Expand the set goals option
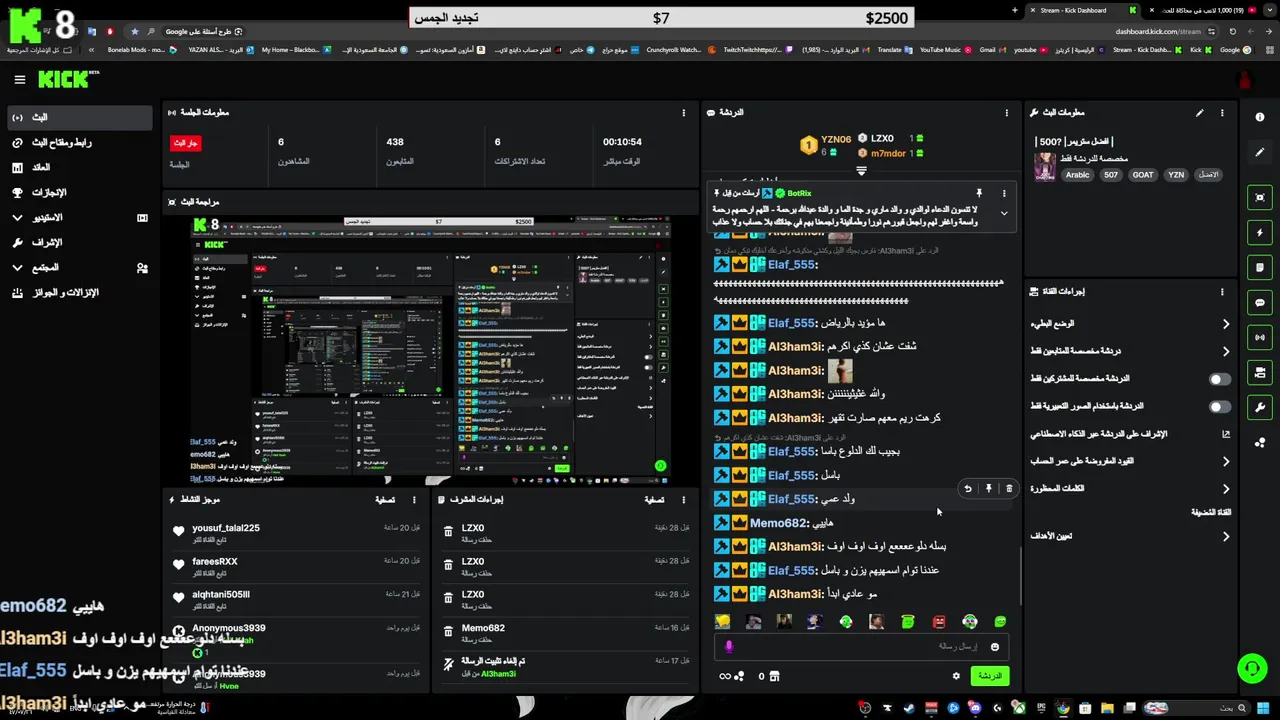The height and width of the screenshot is (720, 1280). tap(1226, 536)
